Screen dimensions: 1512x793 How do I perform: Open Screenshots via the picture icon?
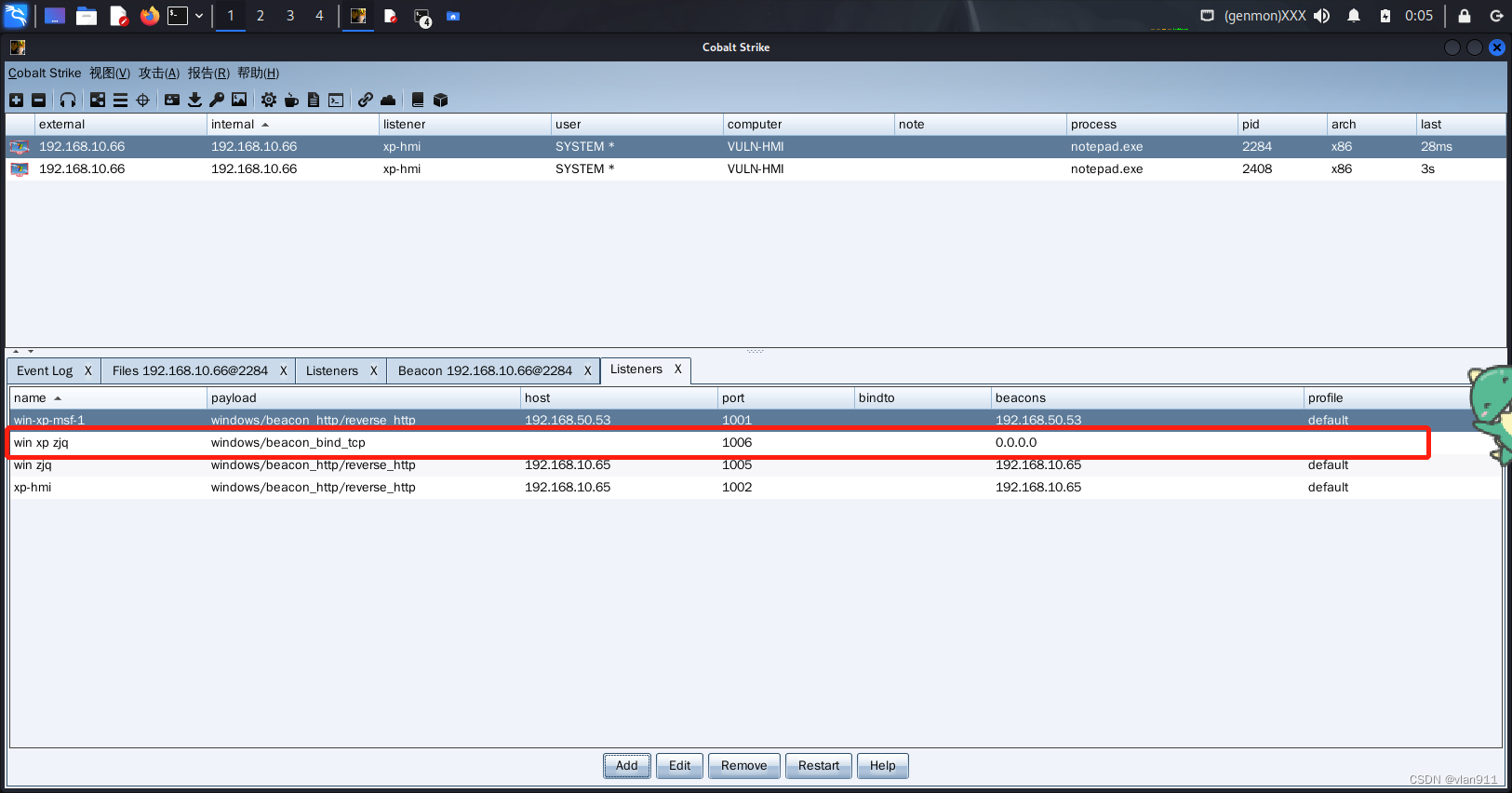239,101
